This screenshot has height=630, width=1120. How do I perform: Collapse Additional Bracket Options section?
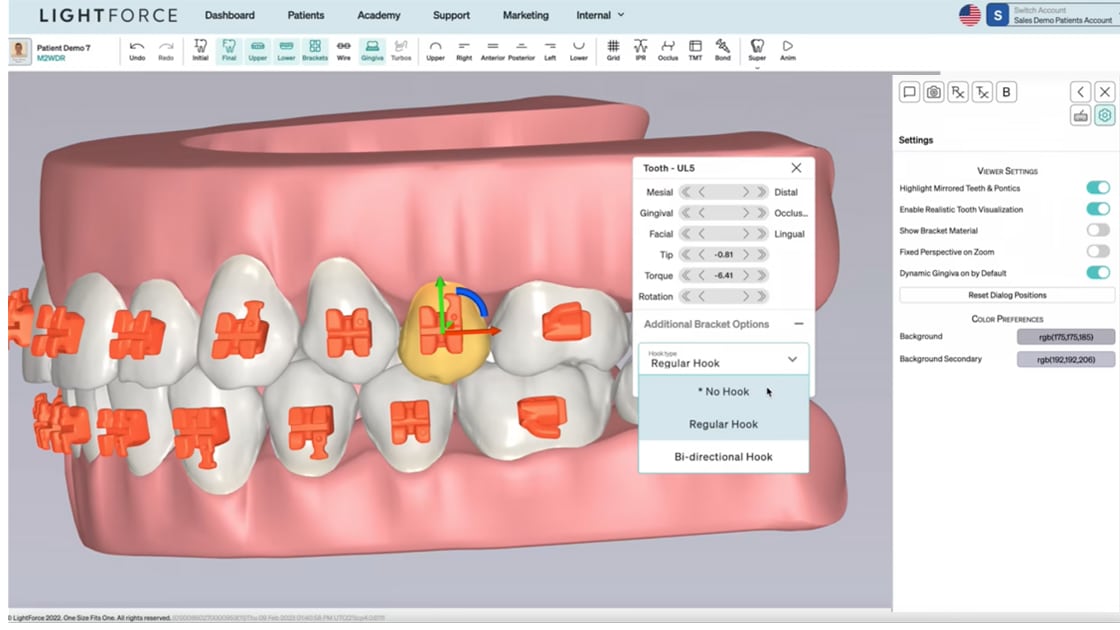click(x=798, y=324)
